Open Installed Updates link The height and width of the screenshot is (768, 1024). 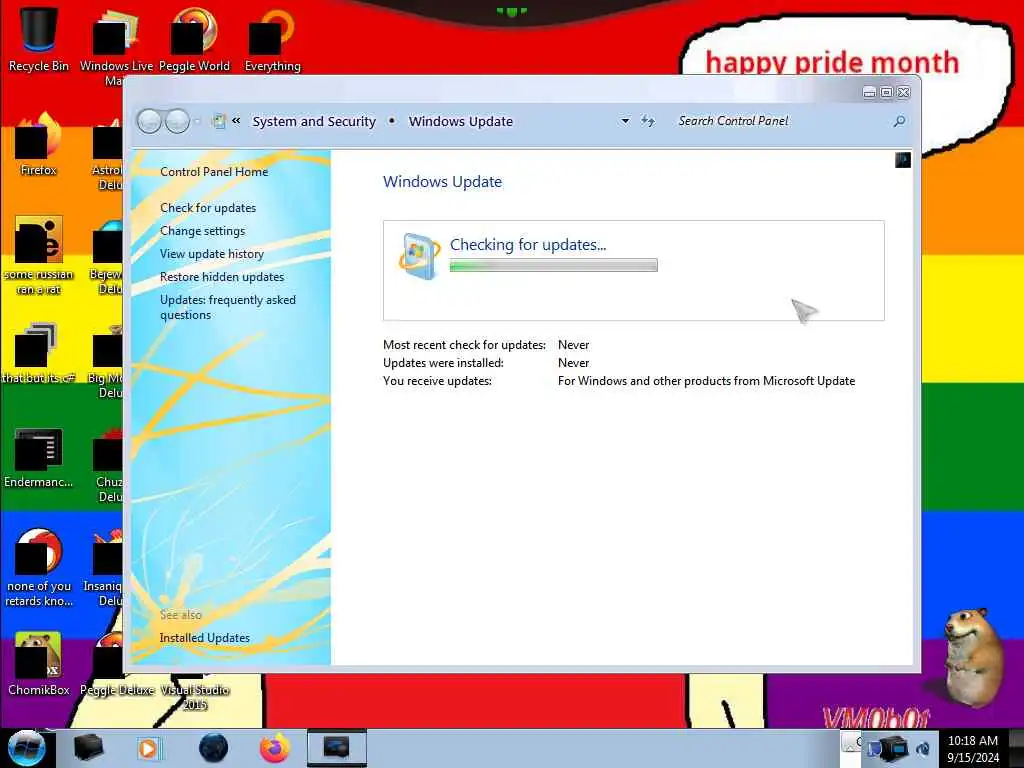204,637
